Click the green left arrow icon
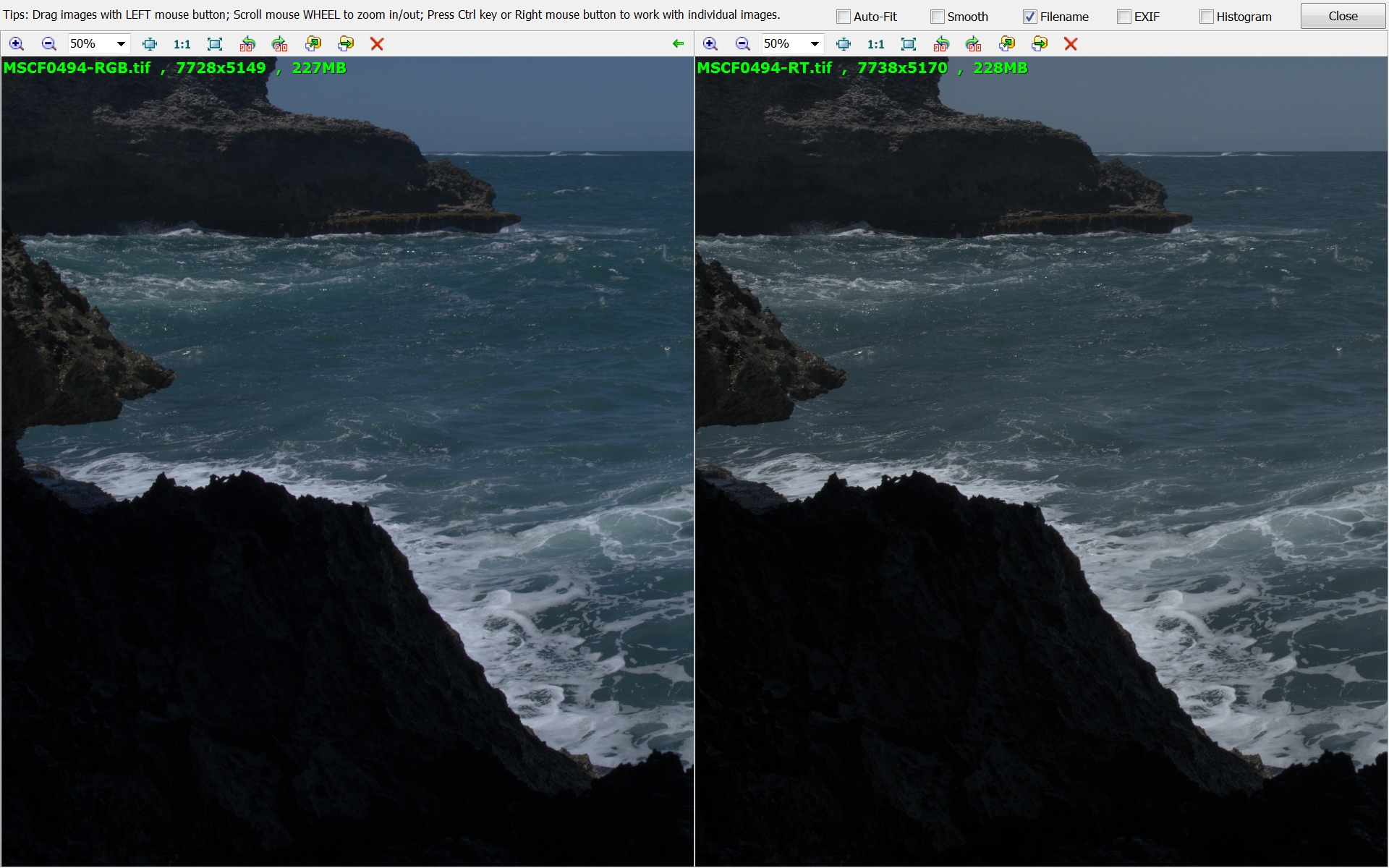This screenshot has height=868, width=1389. (678, 44)
